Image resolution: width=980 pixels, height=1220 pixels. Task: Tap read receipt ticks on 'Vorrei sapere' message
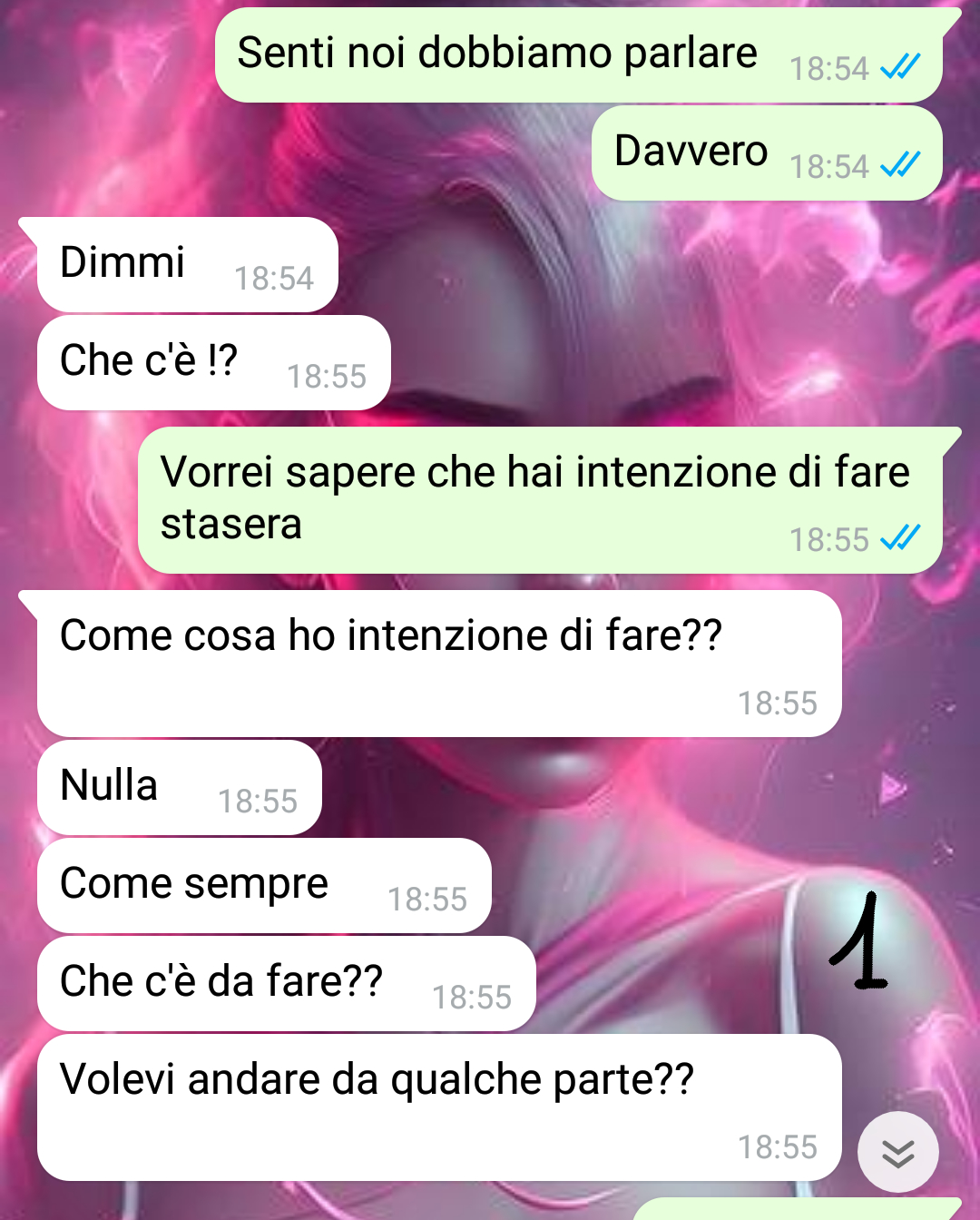[900, 538]
